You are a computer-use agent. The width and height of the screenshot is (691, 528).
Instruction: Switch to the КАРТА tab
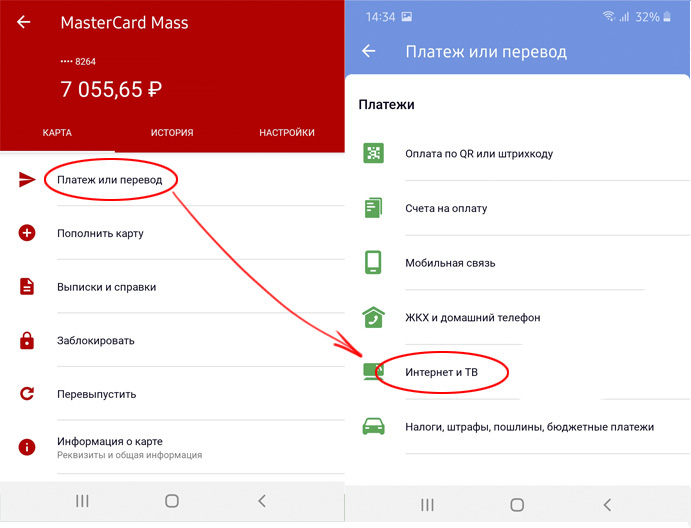57,132
